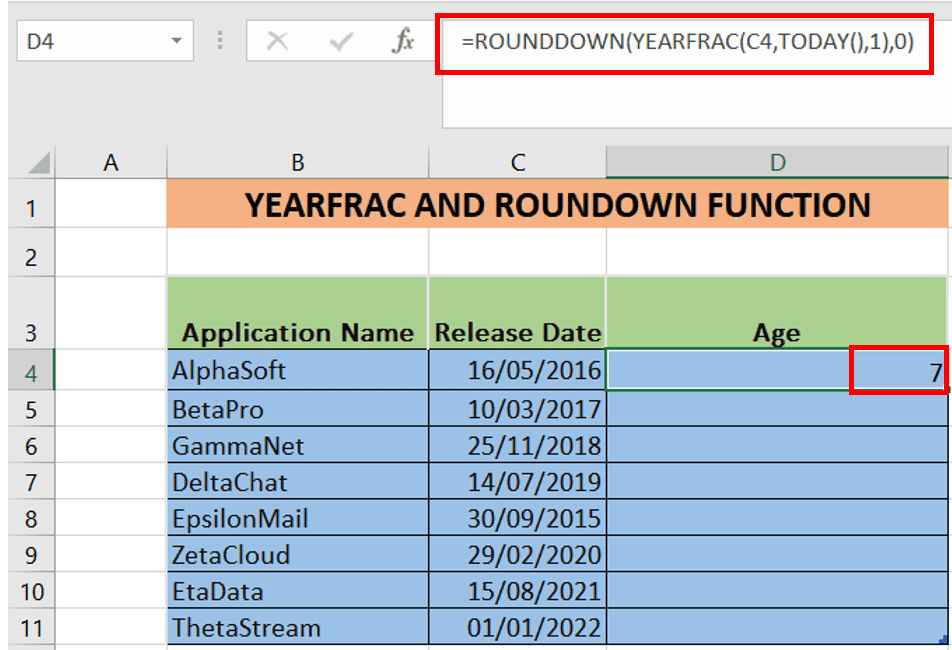Select row 10 header

(32, 591)
